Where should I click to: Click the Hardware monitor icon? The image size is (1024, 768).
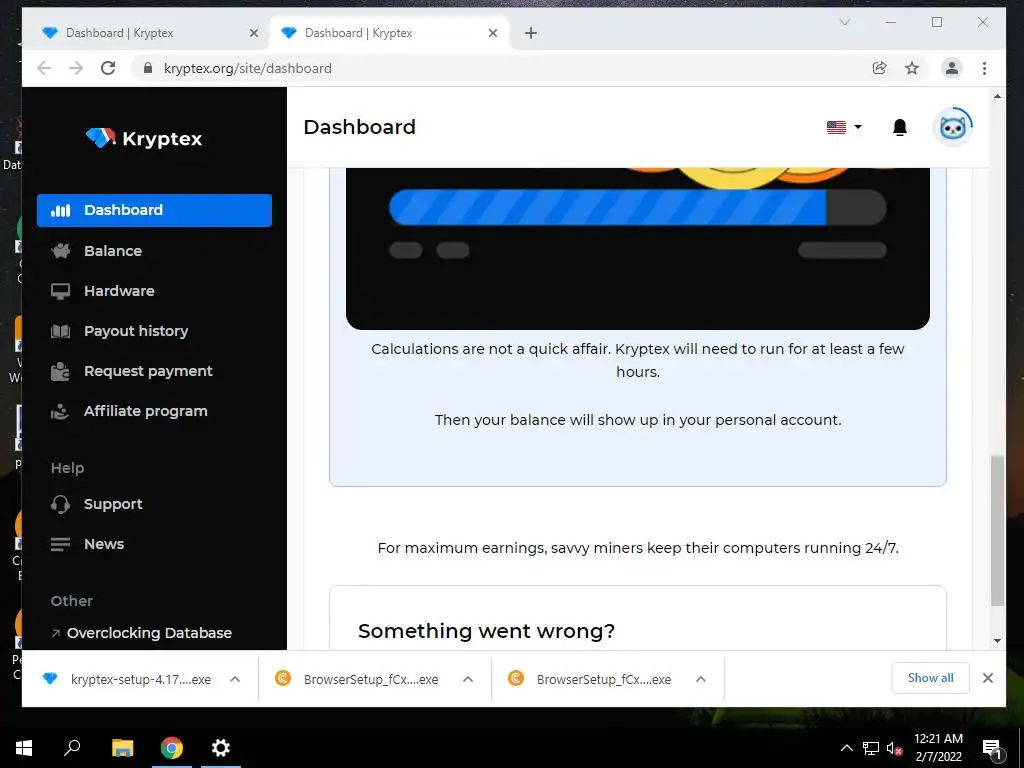coord(61,291)
